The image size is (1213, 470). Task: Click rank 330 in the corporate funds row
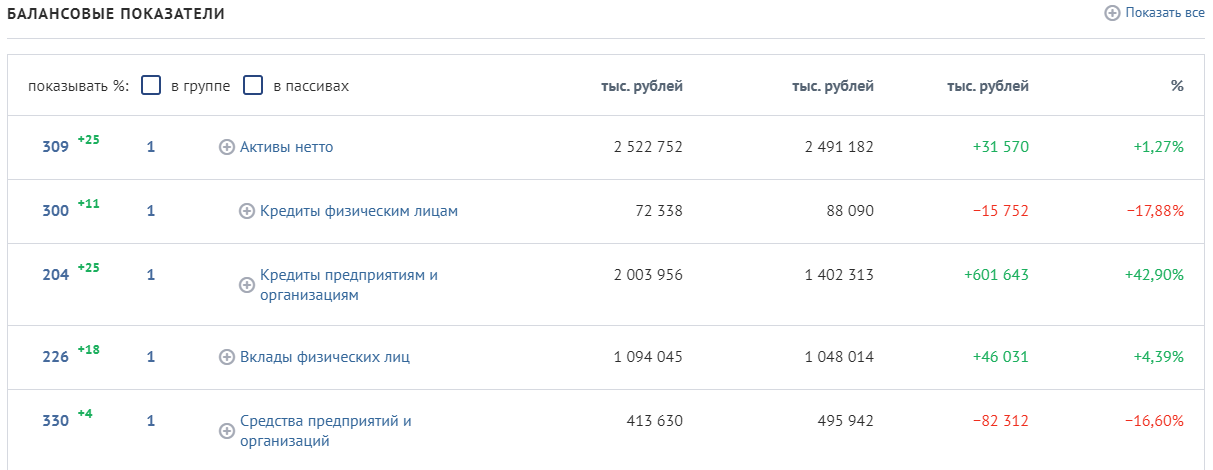55,421
